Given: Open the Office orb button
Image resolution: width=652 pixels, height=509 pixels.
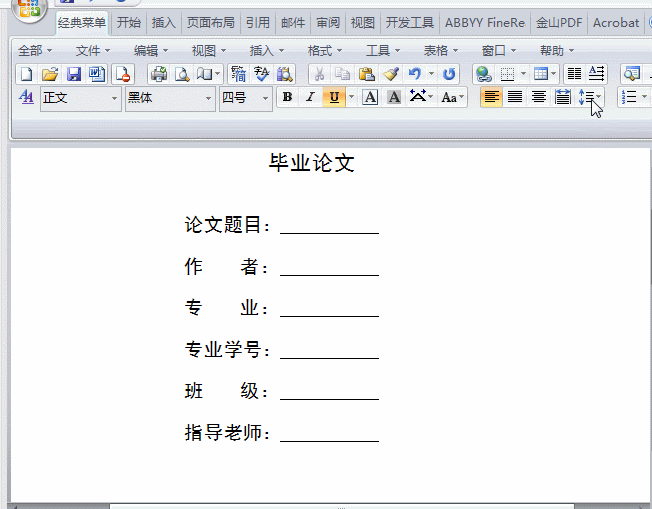Looking at the screenshot, I should click(x=29, y=9).
